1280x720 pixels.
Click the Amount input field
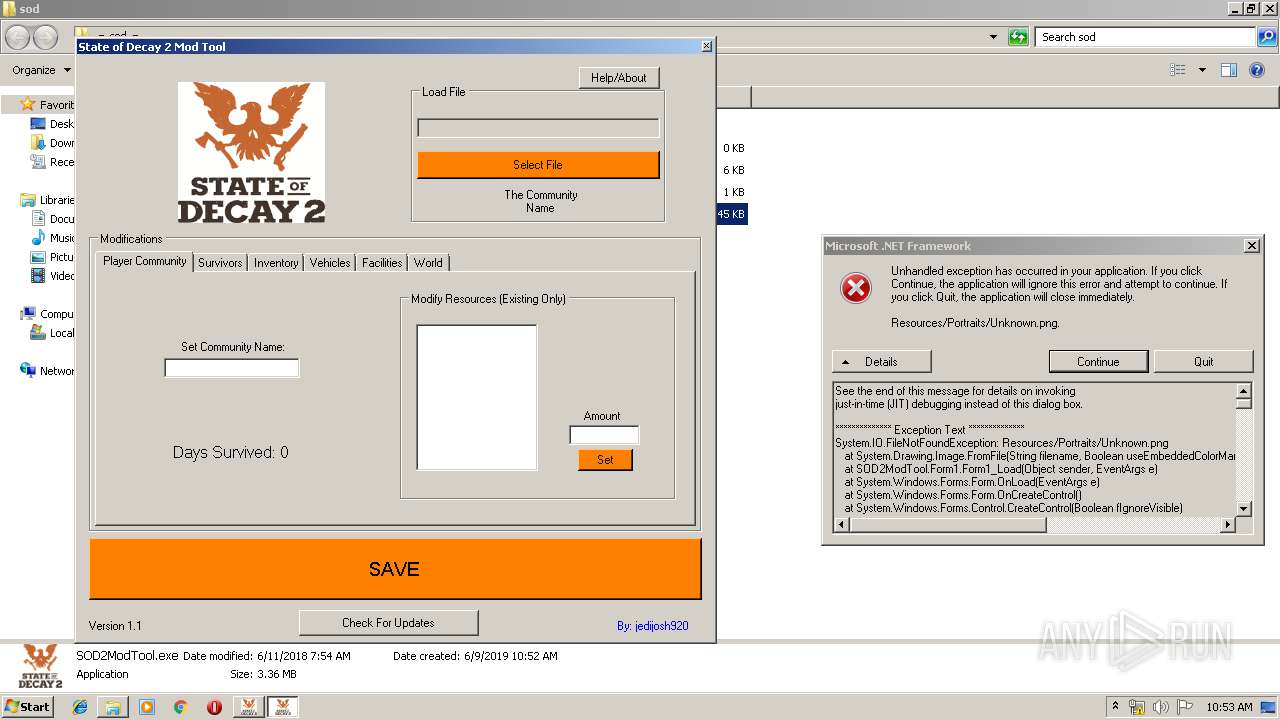604,435
